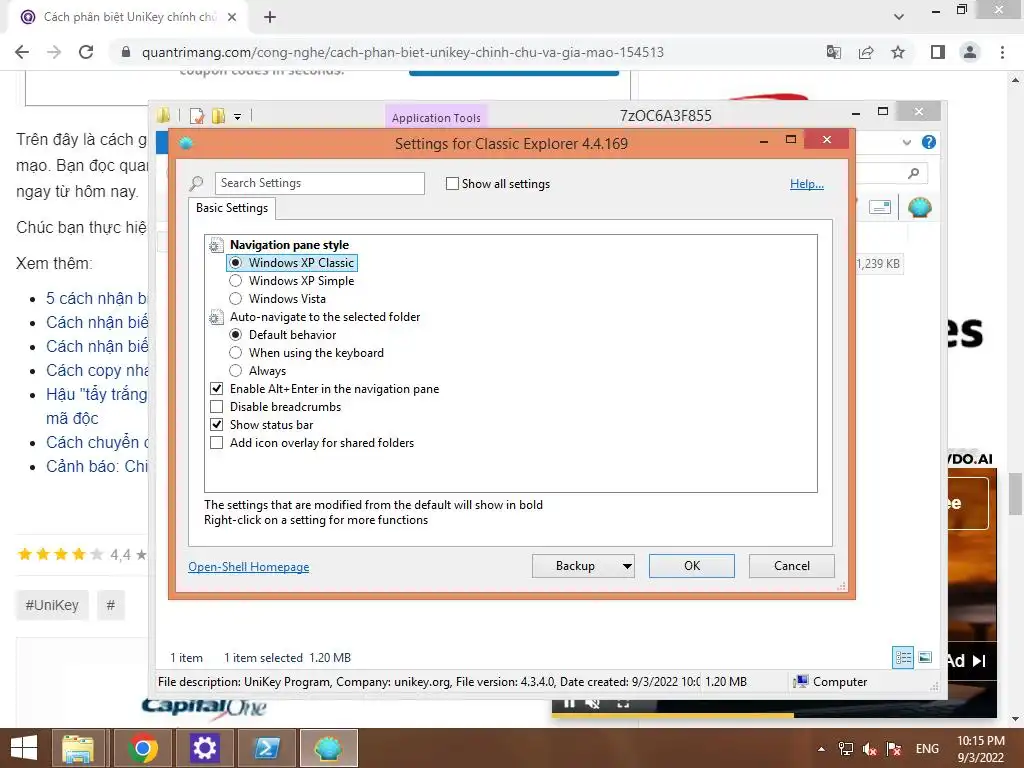Open PowerShell from the taskbar
This screenshot has height=768, width=1024.
(x=266, y=748)
